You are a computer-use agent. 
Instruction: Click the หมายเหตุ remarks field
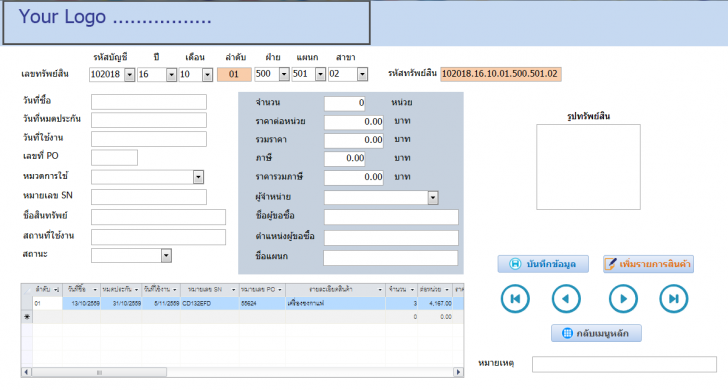coord(624,364)
